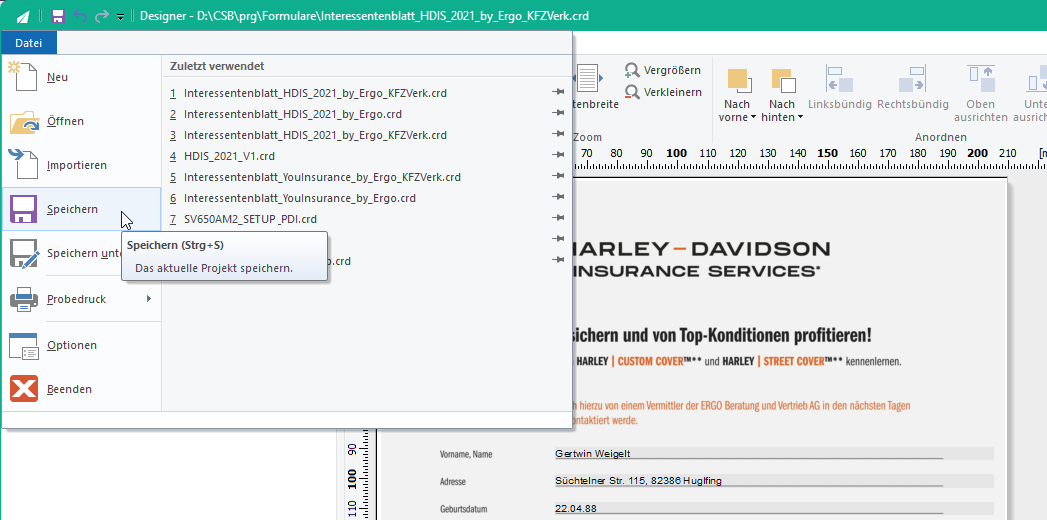This screenshot has height=520, width=1047.
Task: Pin recent entry 1 to the list
Action: pyautogui.click(x=559, y=93)
